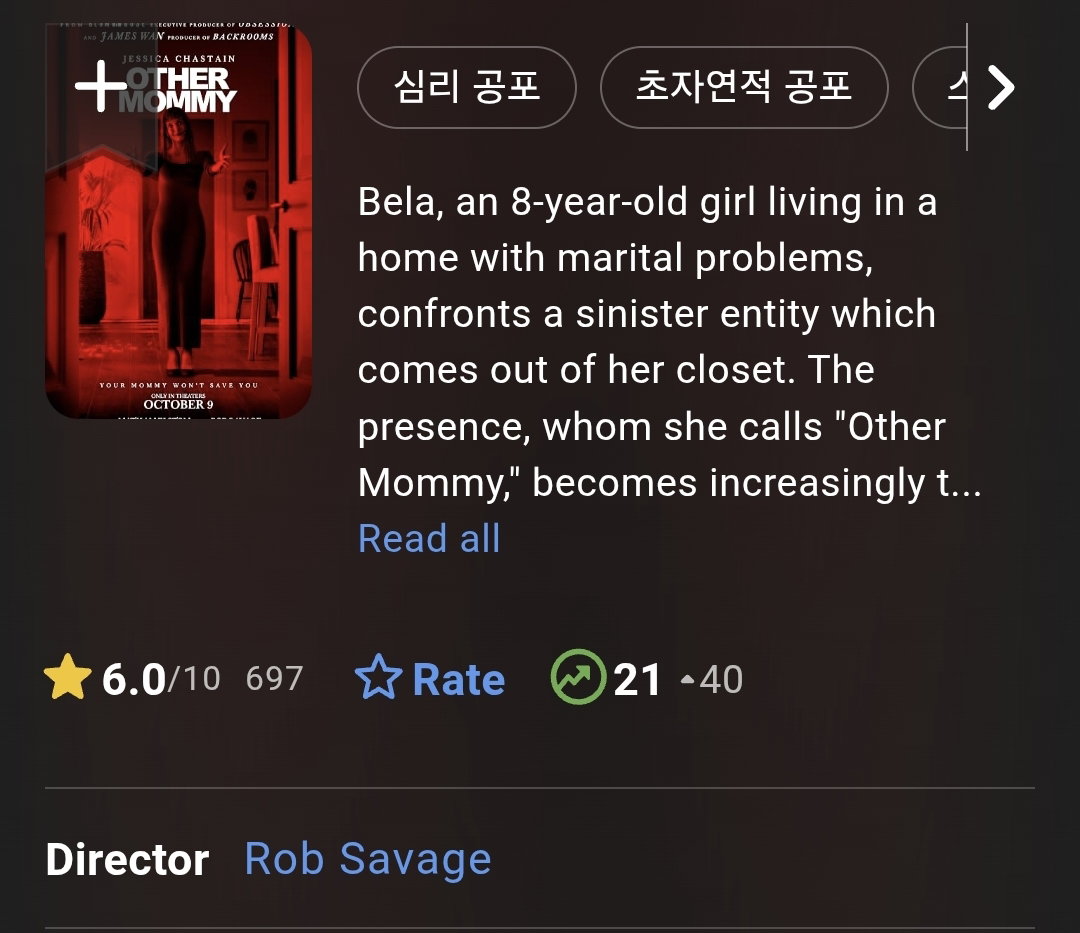Screen dimensions: 1080x933
Task: Tap the Director label row
Action: click(x=540, y=859)
